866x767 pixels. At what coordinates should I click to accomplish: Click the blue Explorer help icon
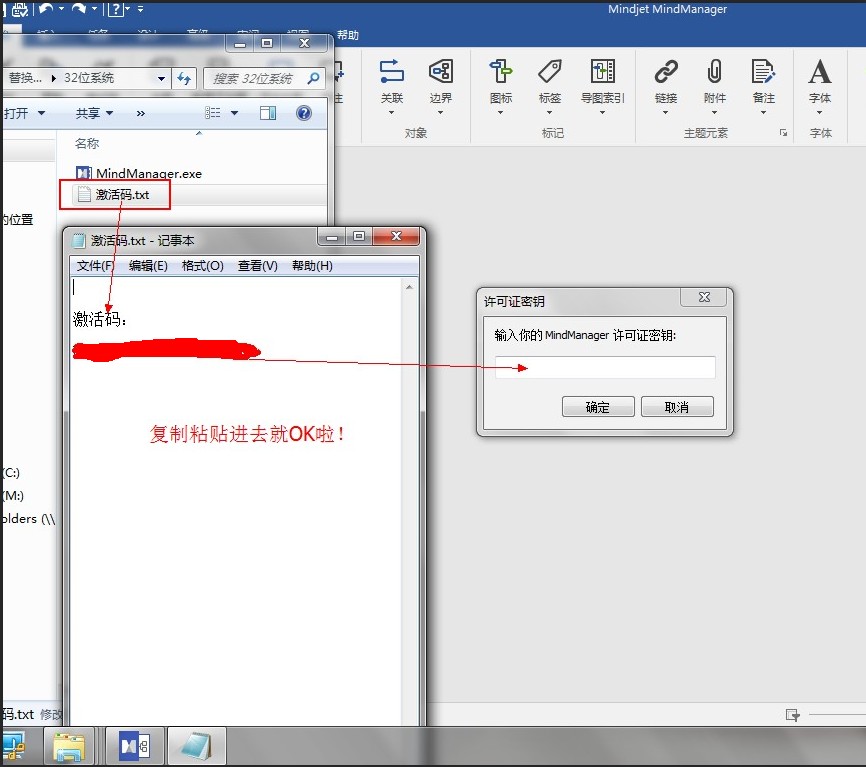click(304, 113)
